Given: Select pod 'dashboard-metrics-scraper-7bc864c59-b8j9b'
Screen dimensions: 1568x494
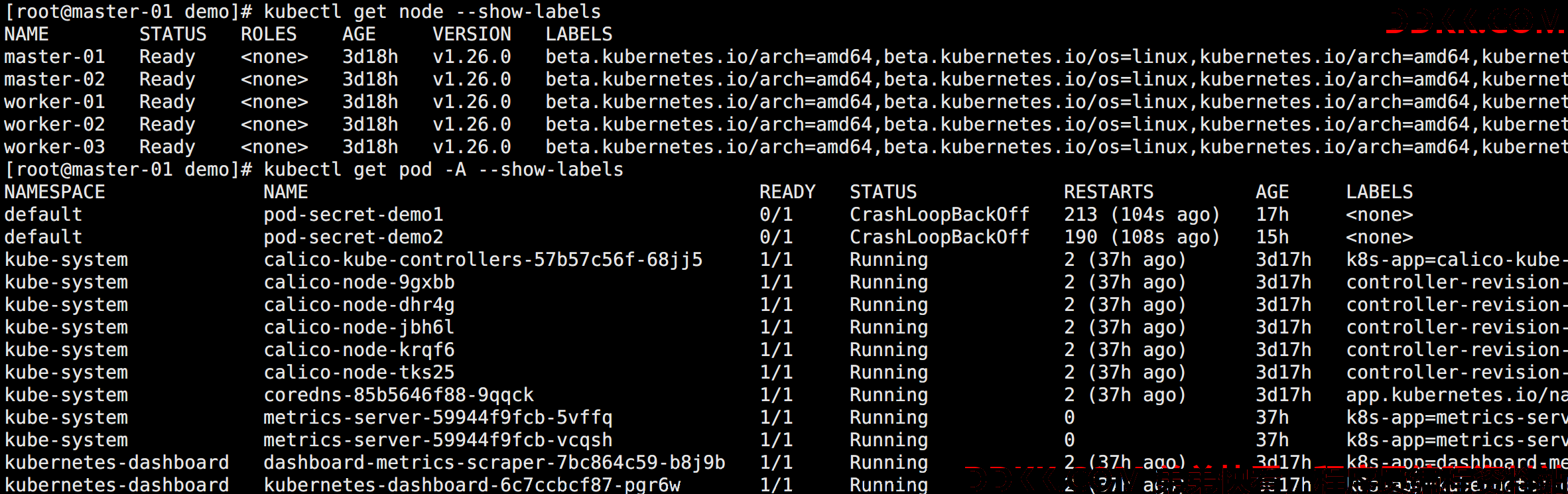Looking at the screenshot, I should [494, 463].
